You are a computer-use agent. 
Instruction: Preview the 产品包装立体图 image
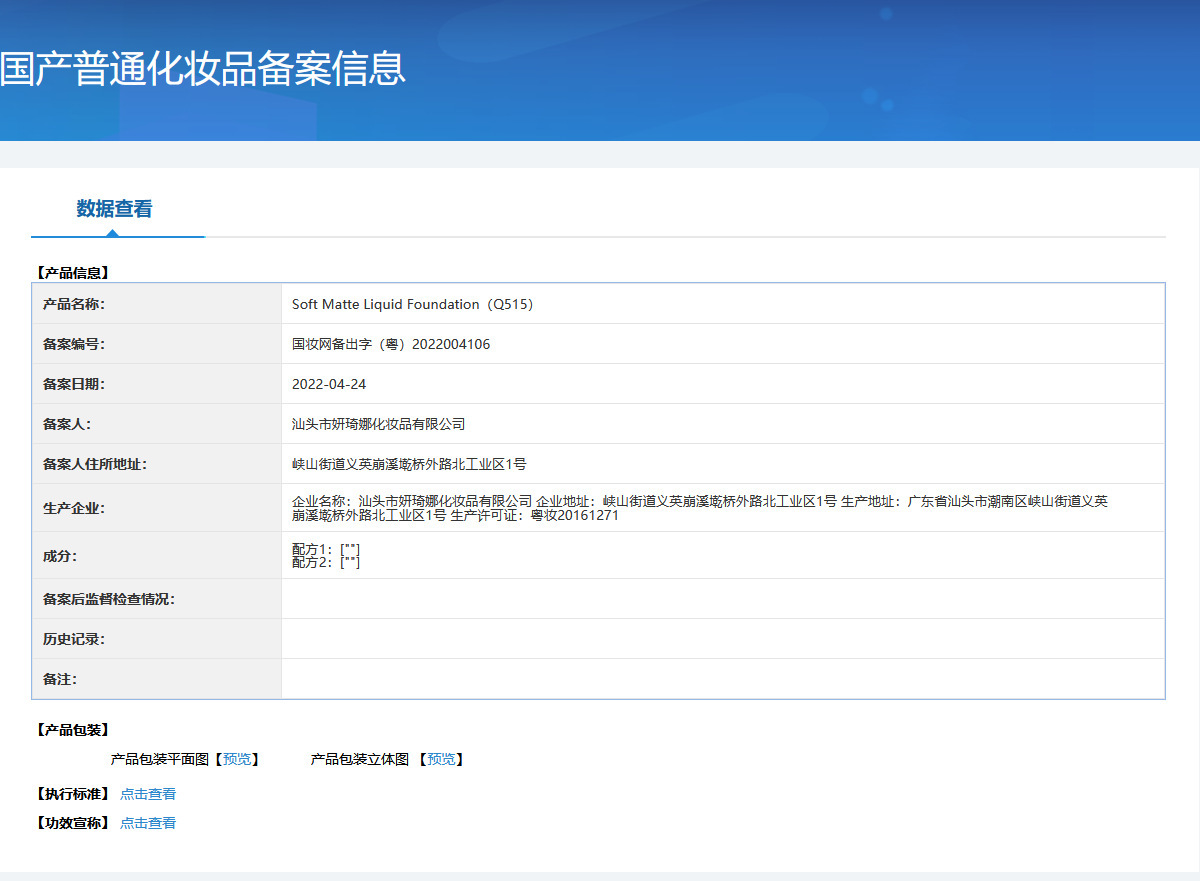point(441,759)
